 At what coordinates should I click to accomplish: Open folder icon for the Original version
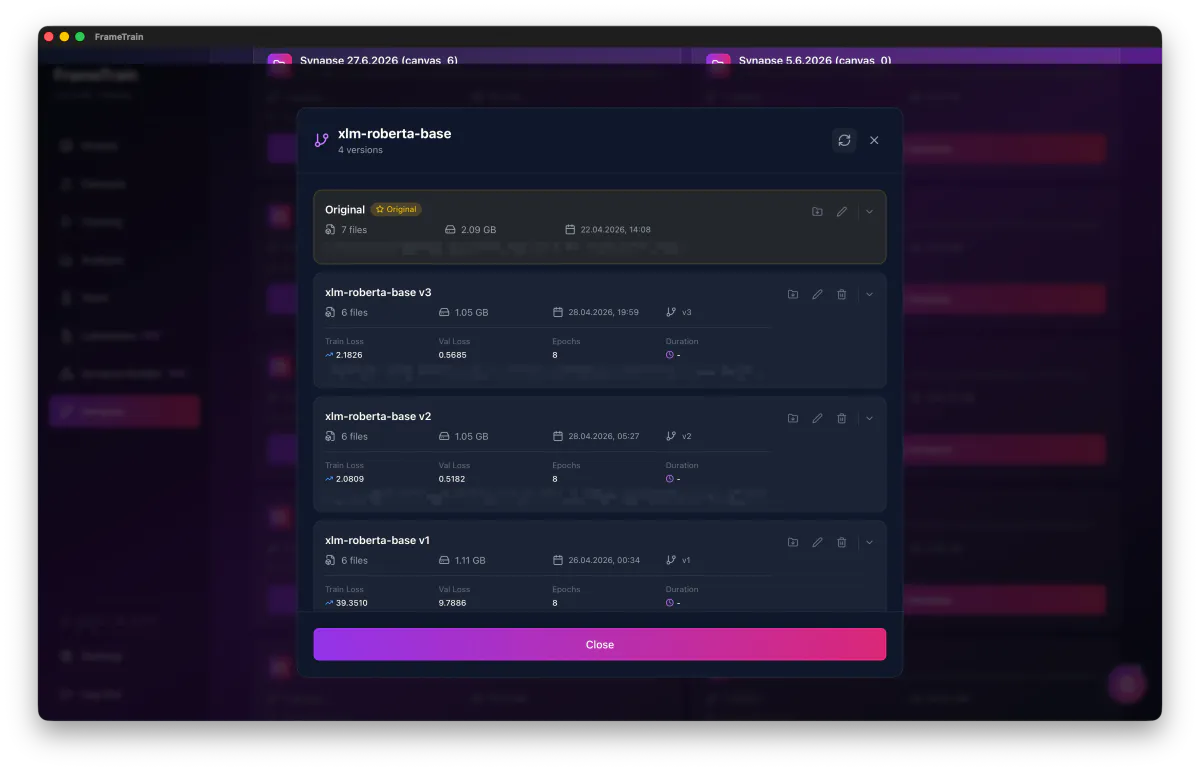(x=817, y=212)
